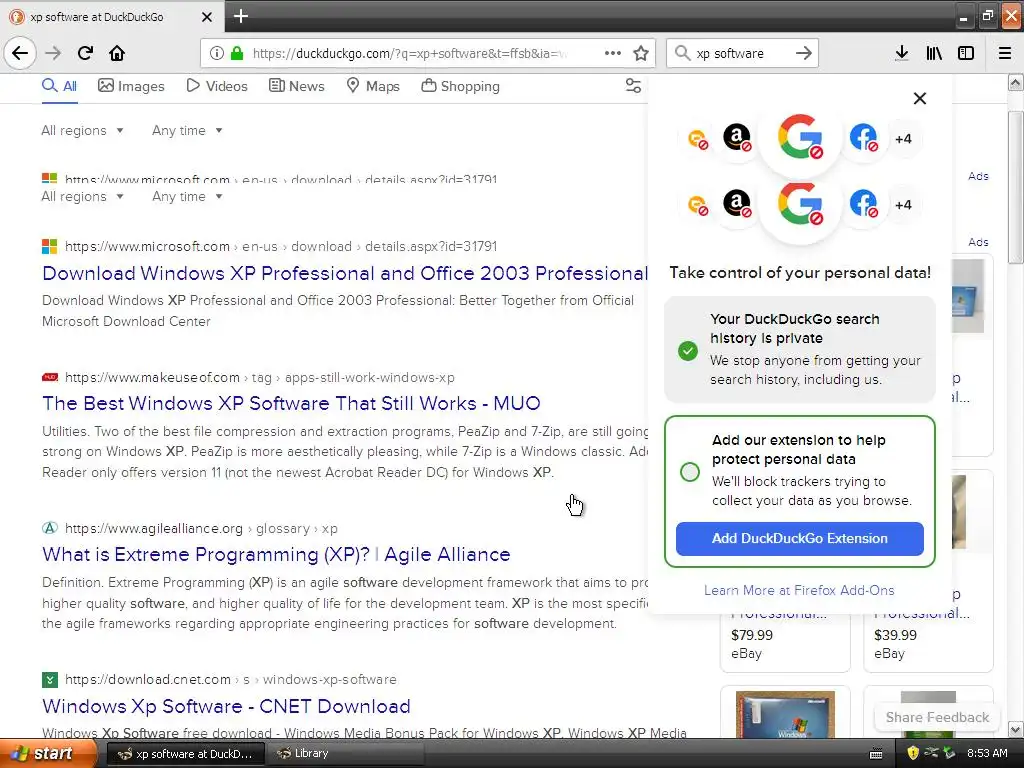Select the All results tab
The height and width of the screenshot is (768, 1024).
(x=59, y=86)
